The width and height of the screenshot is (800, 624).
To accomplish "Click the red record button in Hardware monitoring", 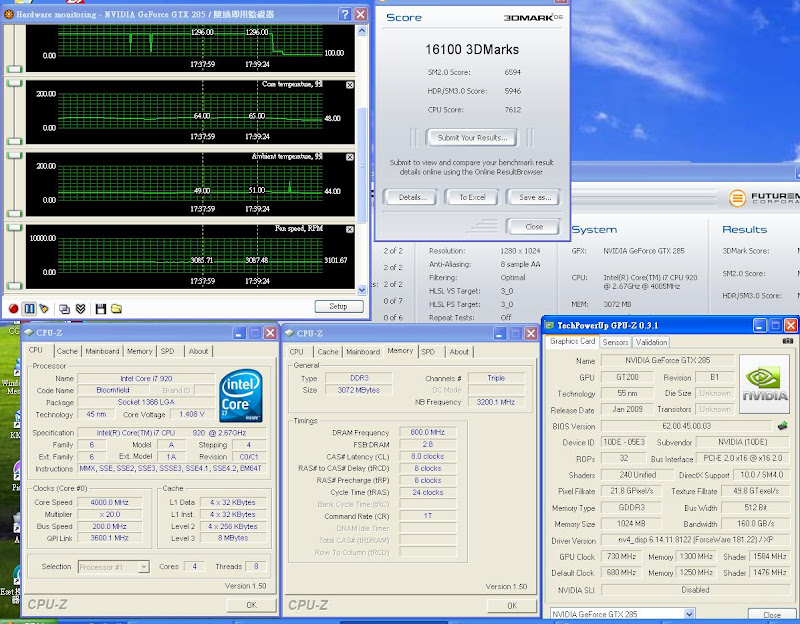I will [x=14, y=308].
